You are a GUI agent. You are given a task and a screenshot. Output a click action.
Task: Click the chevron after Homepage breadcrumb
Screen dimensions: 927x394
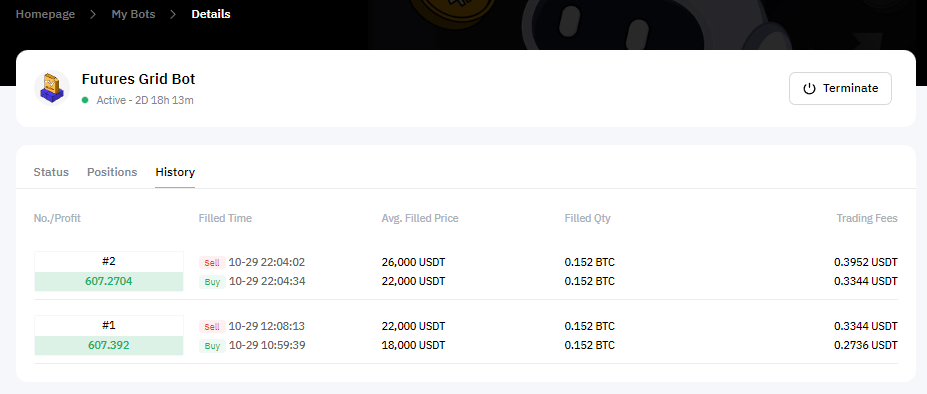tap(93, 14)
